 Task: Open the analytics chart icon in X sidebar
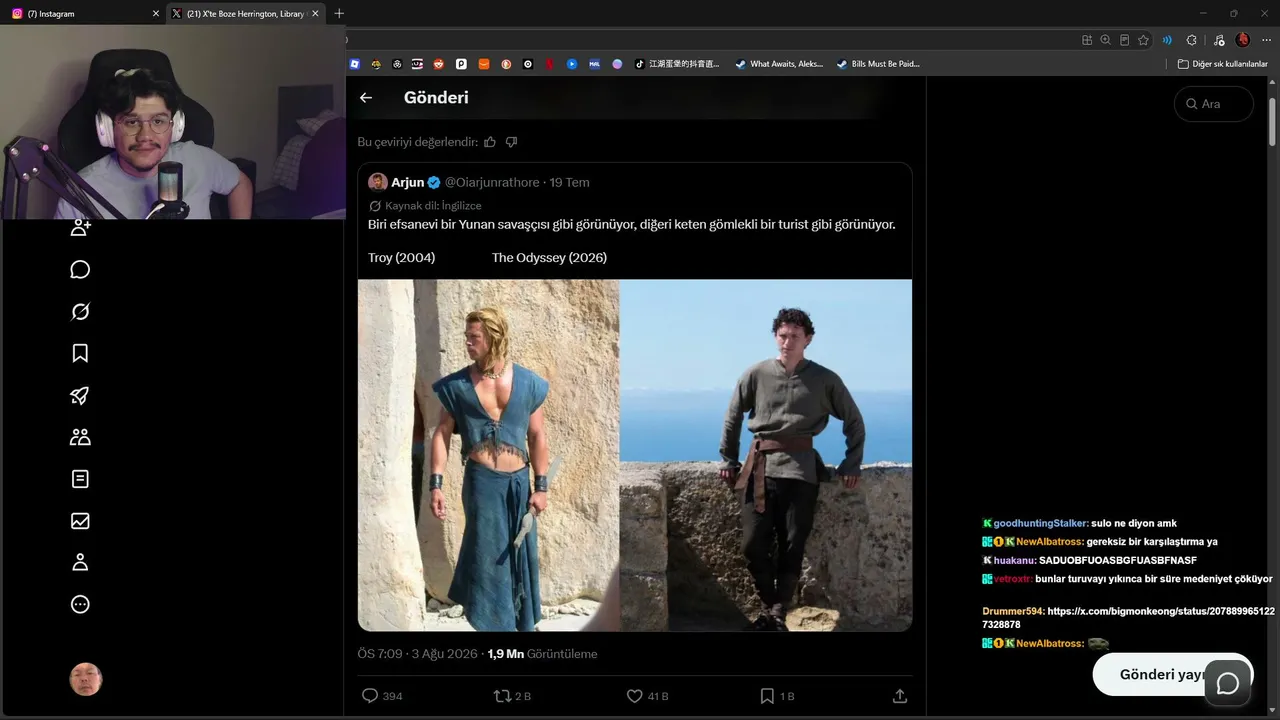[x=81, y=521]
